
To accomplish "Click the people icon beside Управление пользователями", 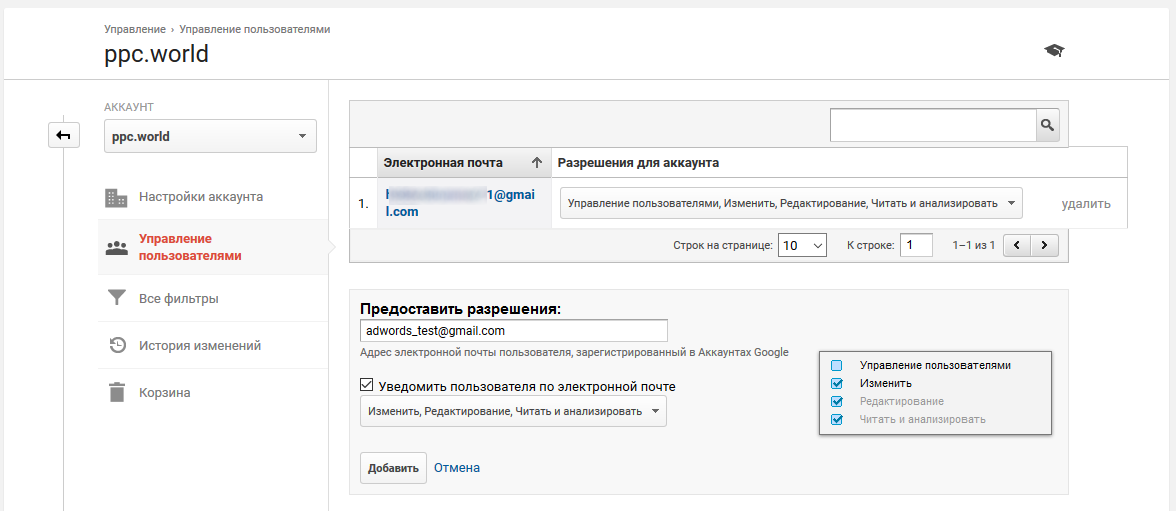I will pyautogui.click(x=116, y=248).
